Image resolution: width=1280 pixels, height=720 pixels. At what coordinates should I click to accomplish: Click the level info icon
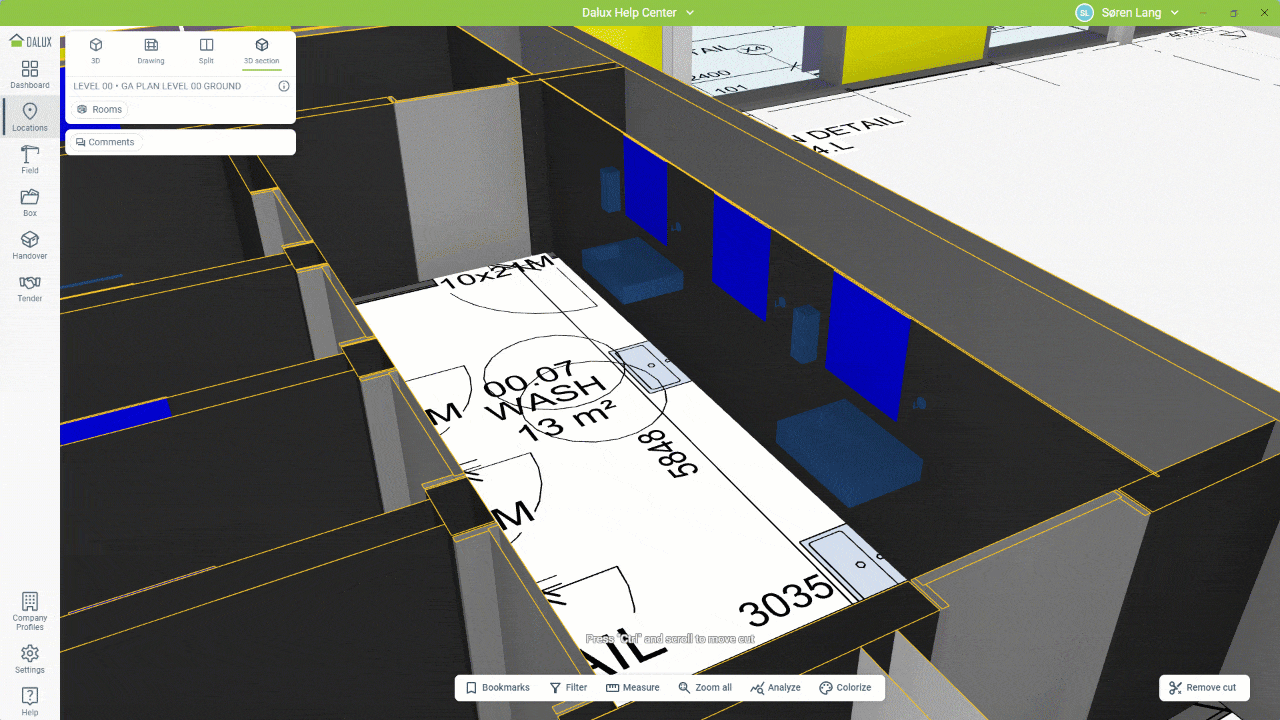click(284, 86)
